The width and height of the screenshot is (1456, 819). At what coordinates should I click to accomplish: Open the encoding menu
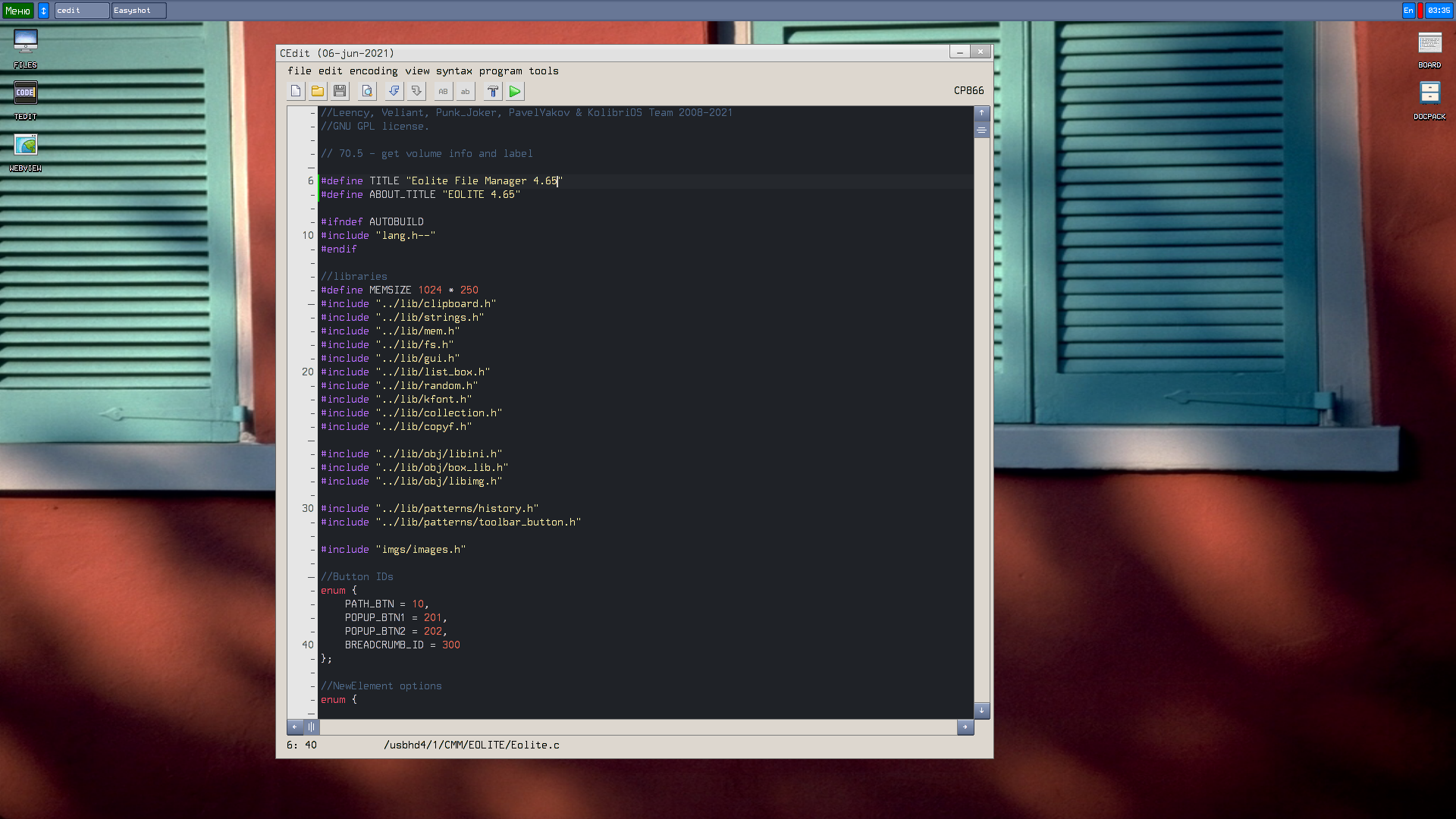[373, 71]
